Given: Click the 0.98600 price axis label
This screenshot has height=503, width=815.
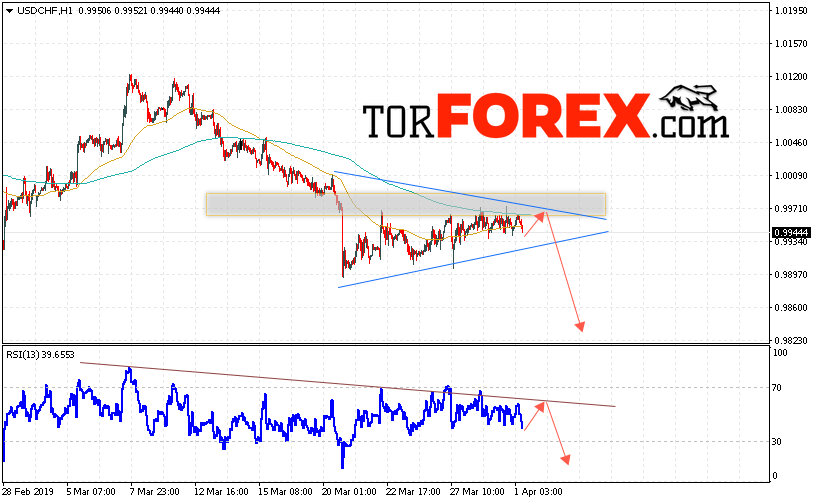Looking at the screenshot, I should point(791,308).
